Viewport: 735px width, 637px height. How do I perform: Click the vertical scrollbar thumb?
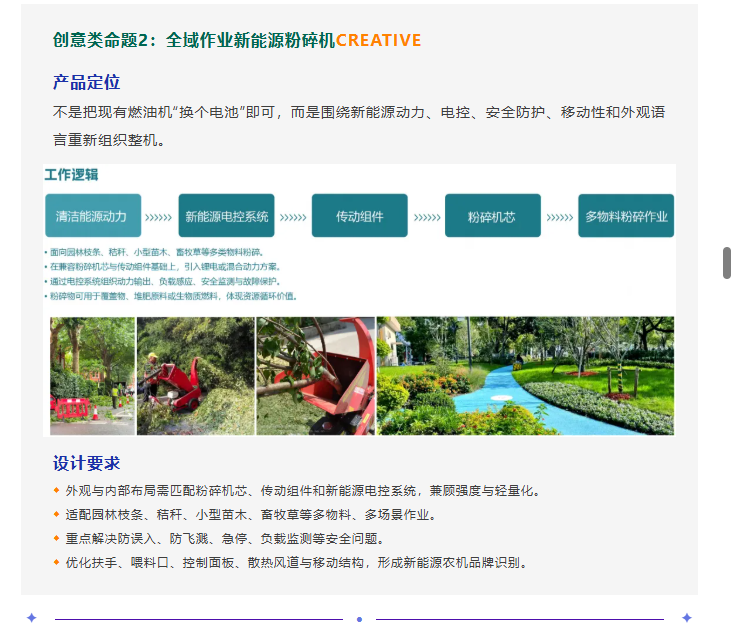[x=727, y=263]
